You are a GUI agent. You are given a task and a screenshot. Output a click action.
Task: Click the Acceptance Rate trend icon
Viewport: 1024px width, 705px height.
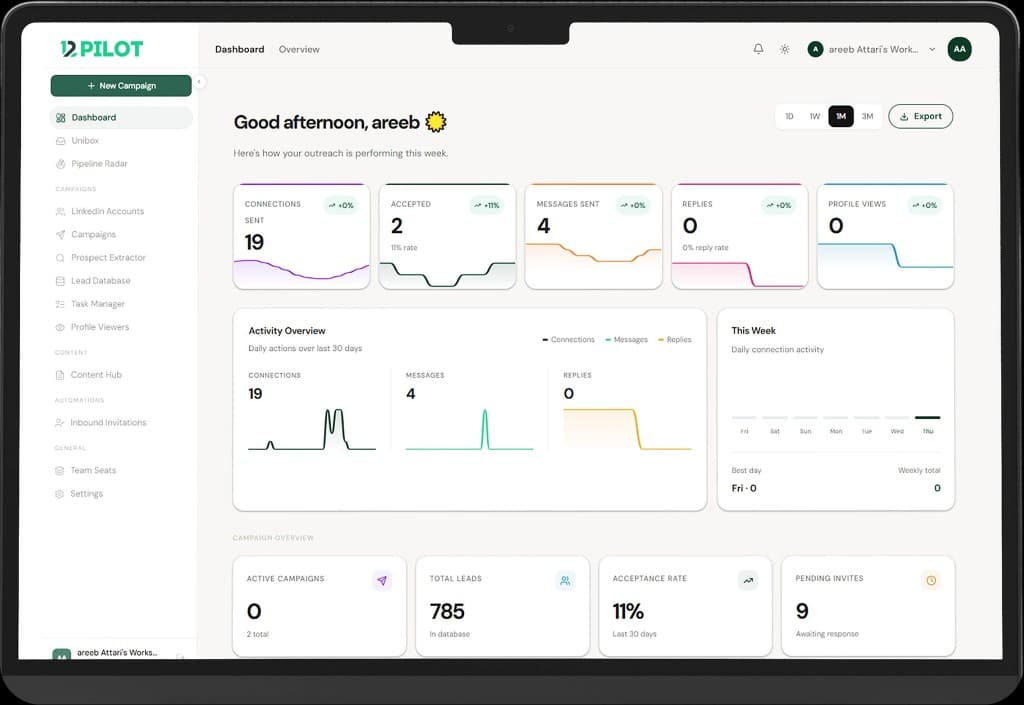tap(748, 580)
